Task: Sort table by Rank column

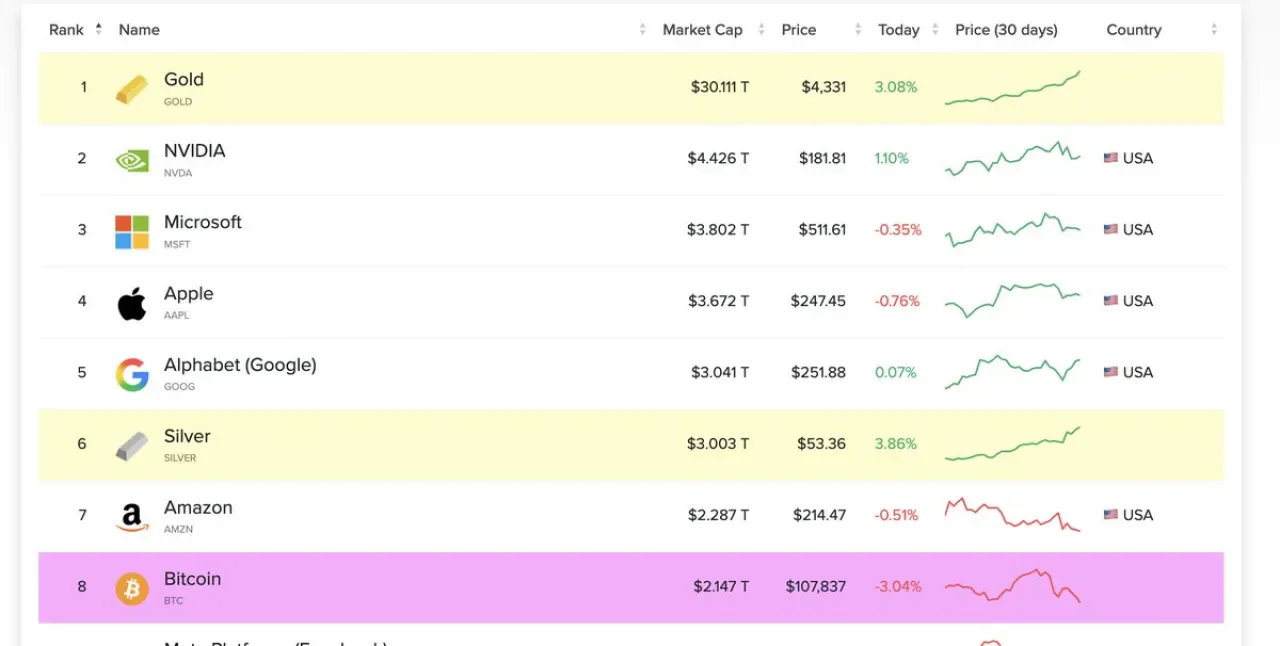Action: tap(76, 30)
